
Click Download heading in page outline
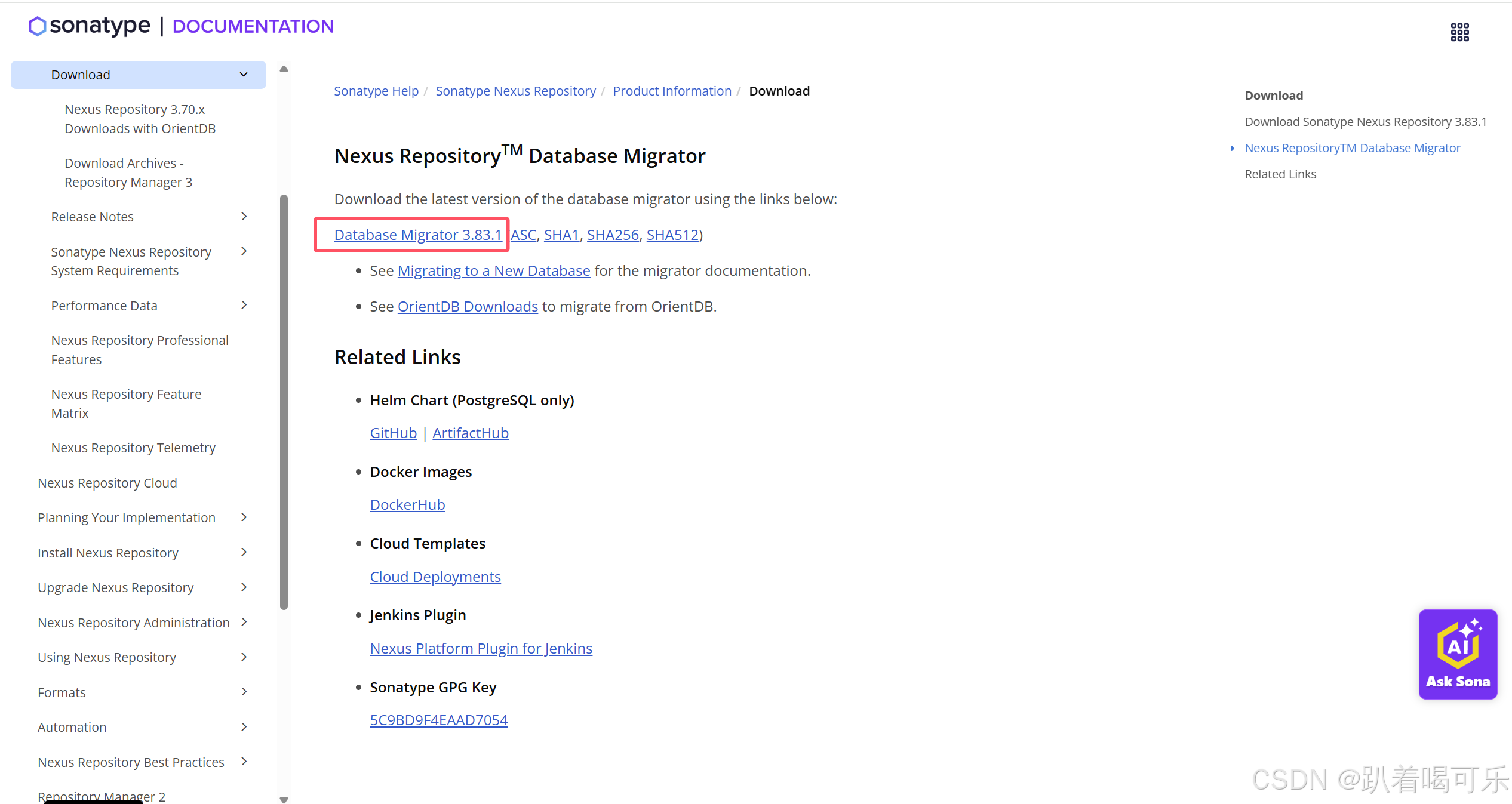click(x=1273, y=96)
